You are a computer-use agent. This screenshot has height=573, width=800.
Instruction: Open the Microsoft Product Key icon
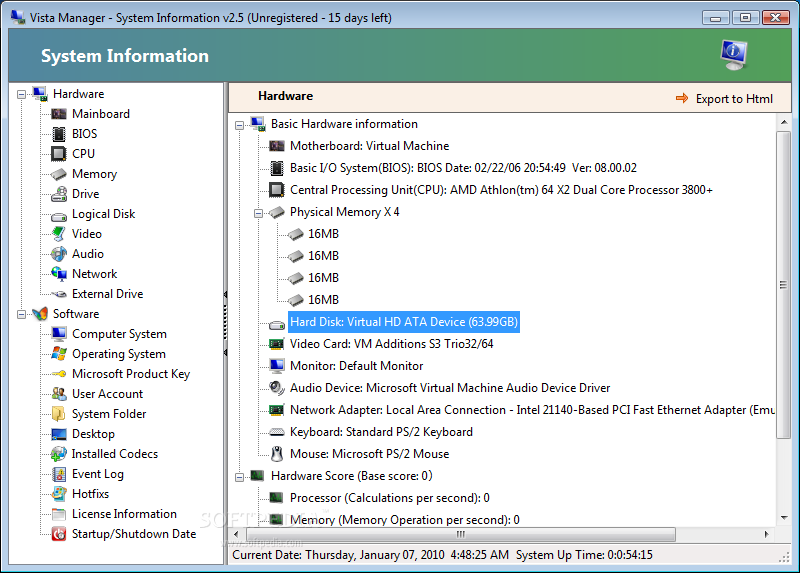point(59,374)
